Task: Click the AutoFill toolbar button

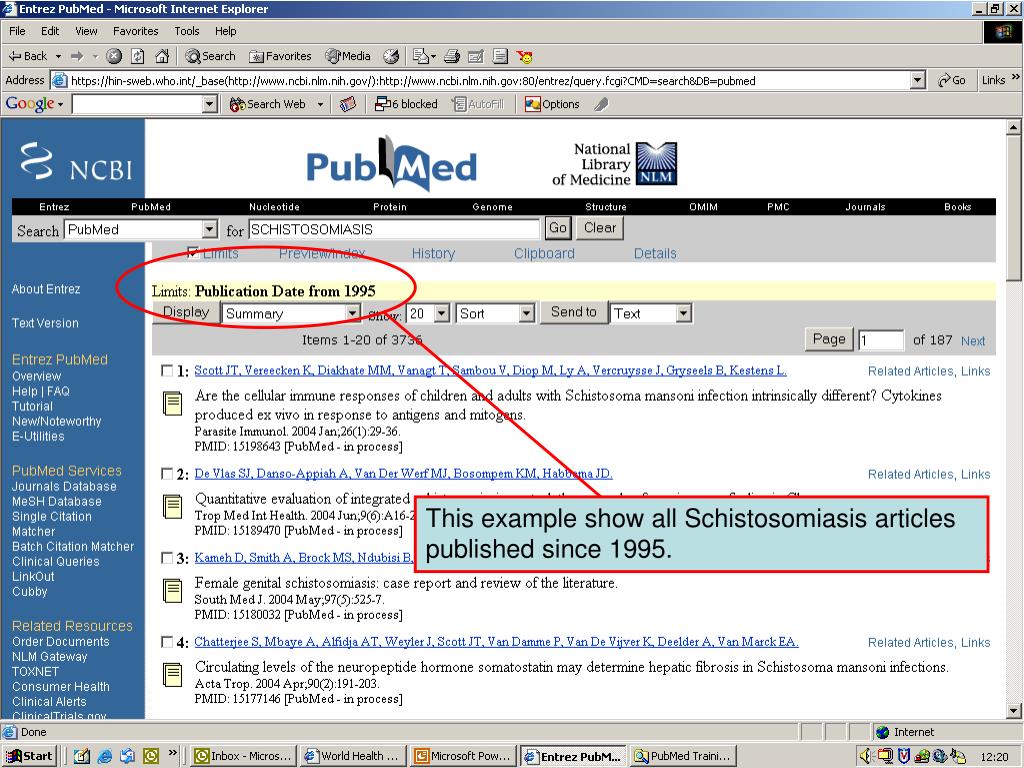Action: [478, 104]
